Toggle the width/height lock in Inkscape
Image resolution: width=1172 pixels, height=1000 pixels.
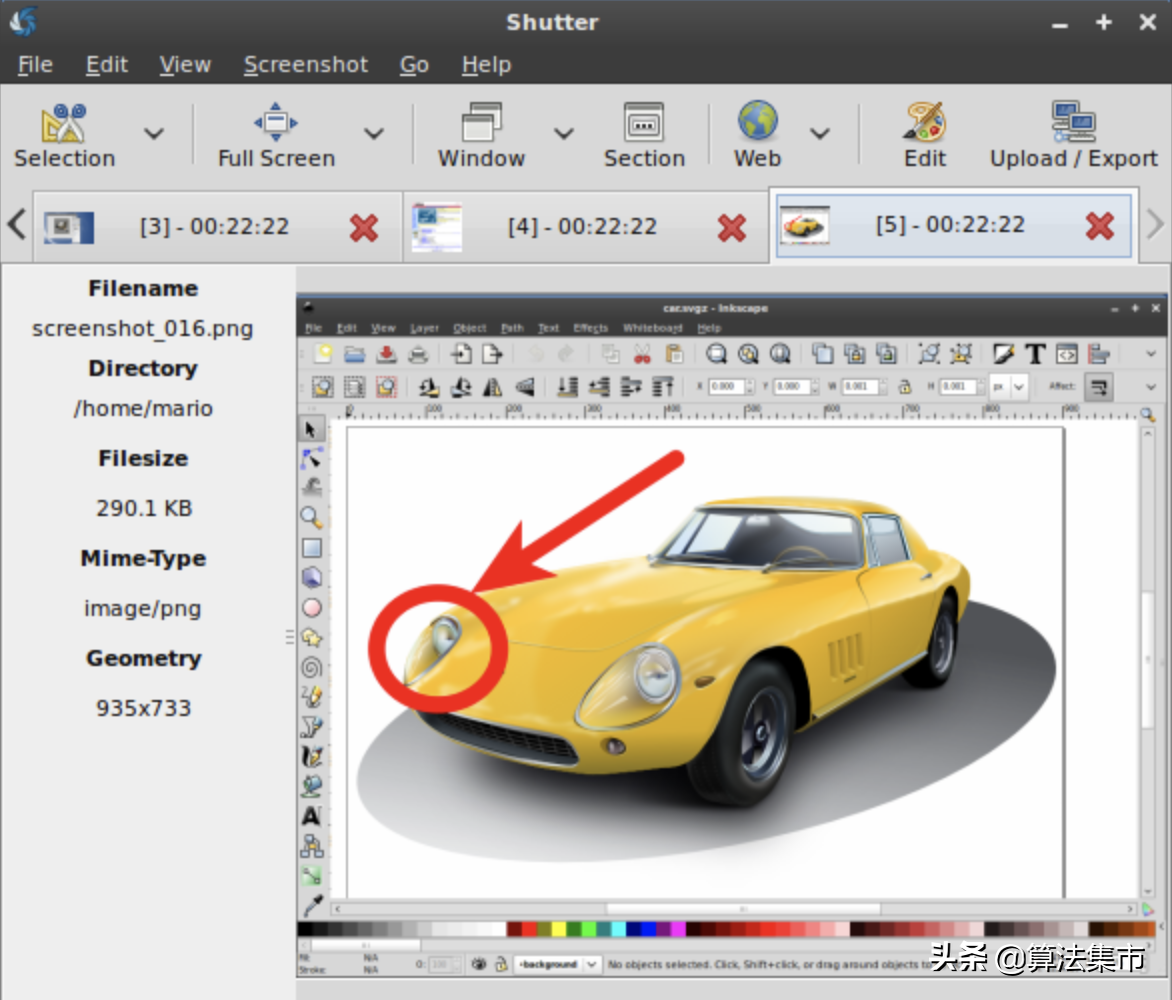click(904, 386)
